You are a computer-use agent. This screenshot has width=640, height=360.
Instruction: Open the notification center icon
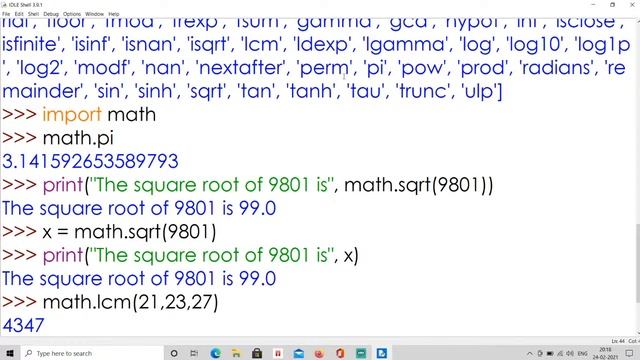coord(629,353)
